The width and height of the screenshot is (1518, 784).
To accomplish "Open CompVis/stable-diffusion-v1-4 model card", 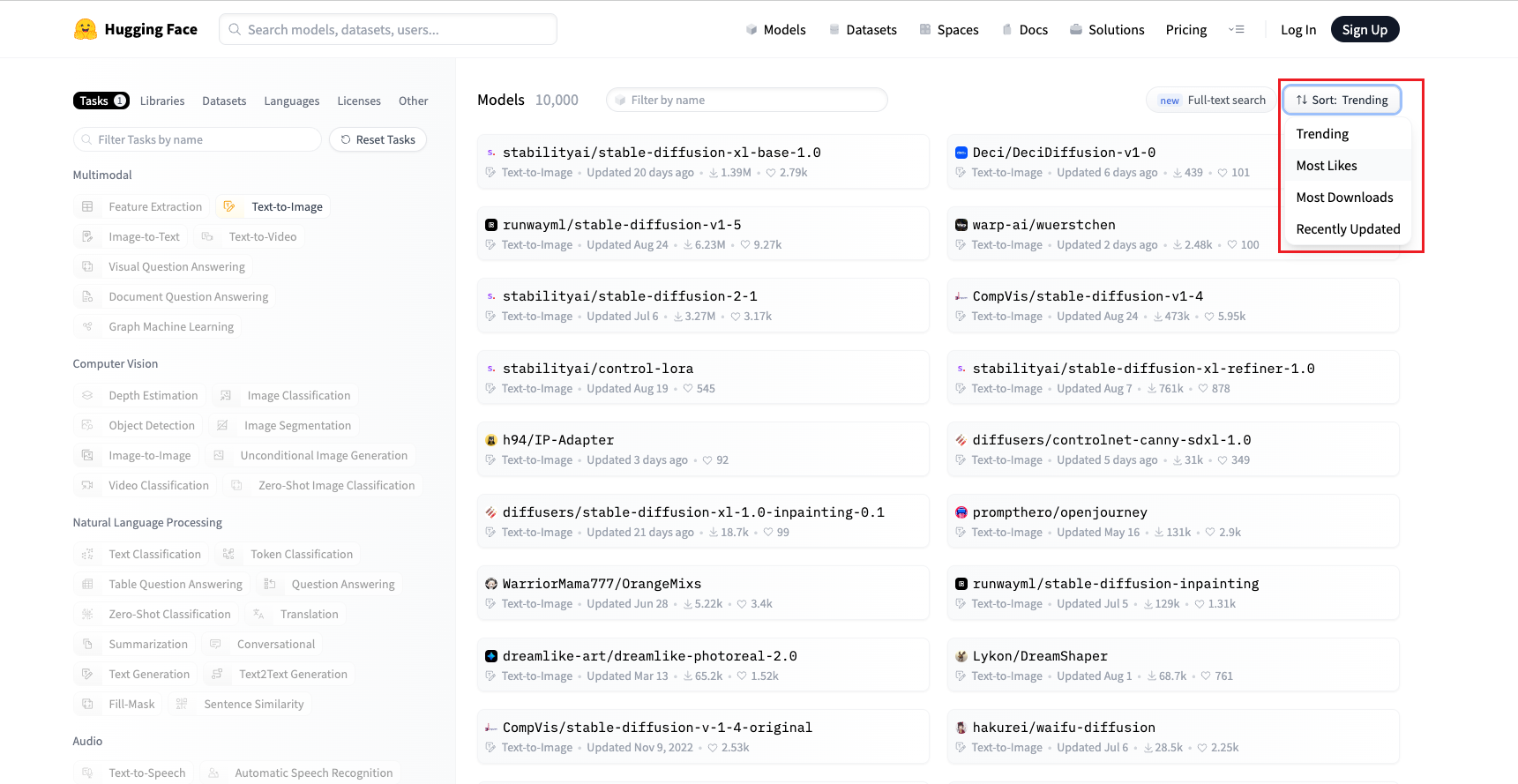I will tap(1173, 305).
